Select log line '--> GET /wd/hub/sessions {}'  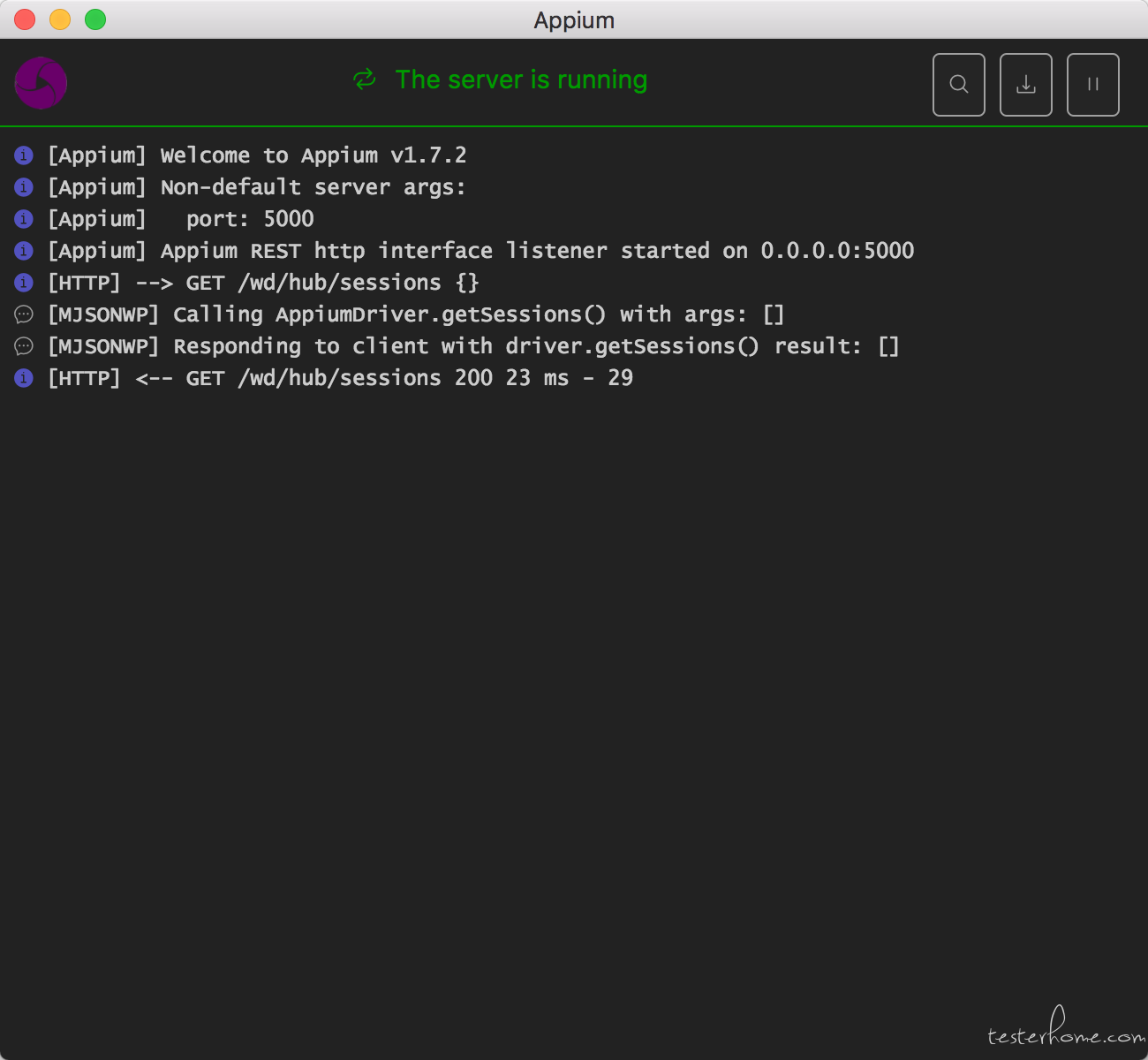click(x=307, y=283)
